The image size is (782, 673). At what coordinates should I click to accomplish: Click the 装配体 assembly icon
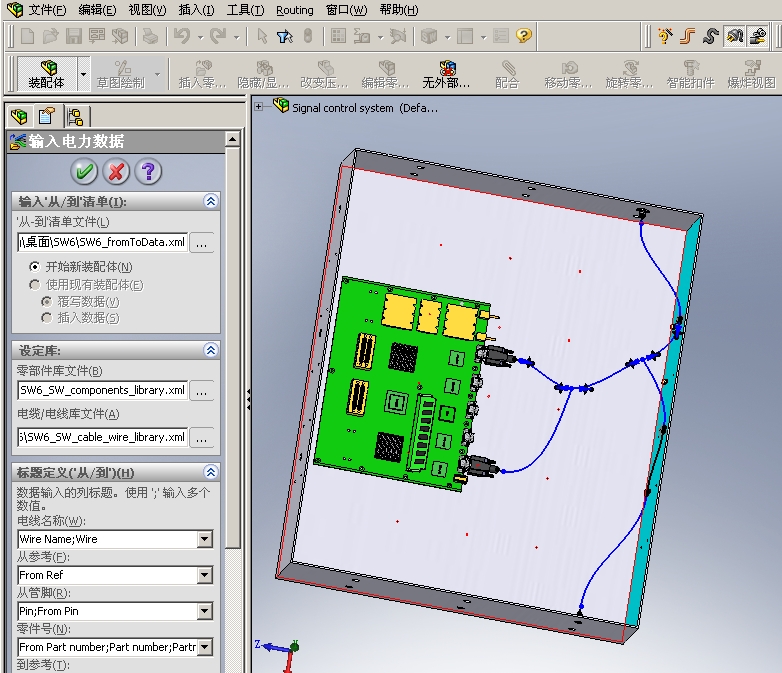click(x=47, y=74)
